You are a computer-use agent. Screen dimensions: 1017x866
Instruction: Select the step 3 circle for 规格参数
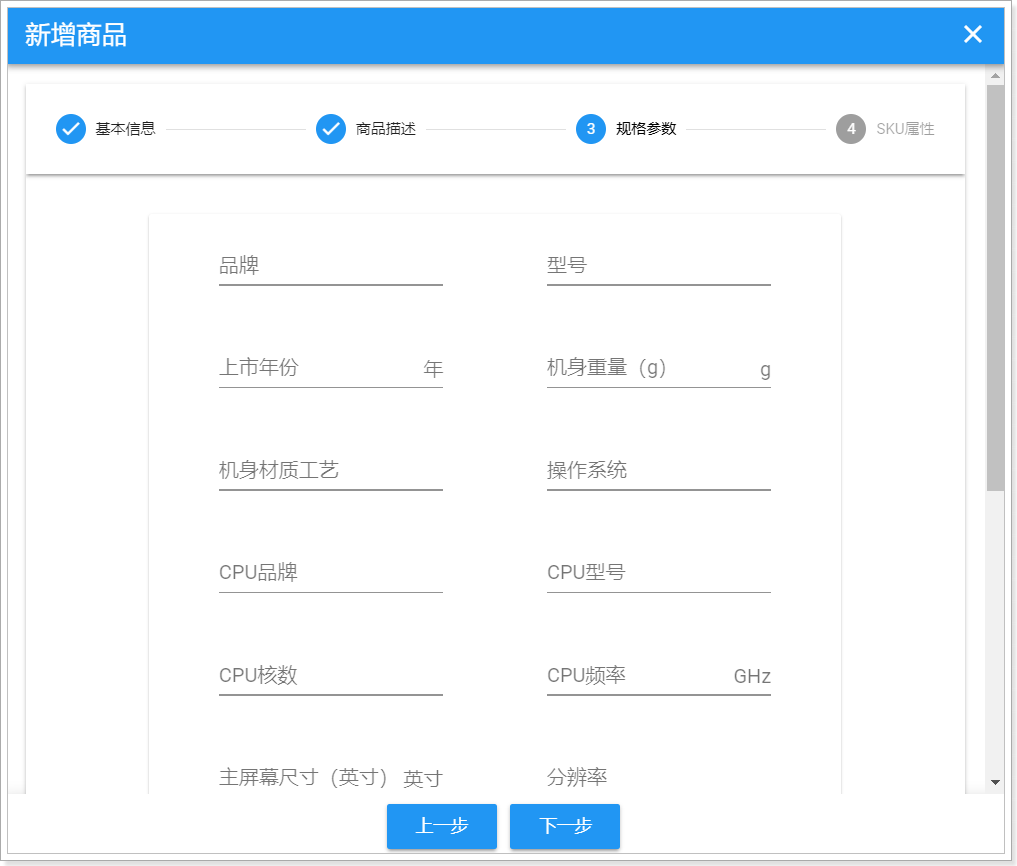[x=589, y=129]
